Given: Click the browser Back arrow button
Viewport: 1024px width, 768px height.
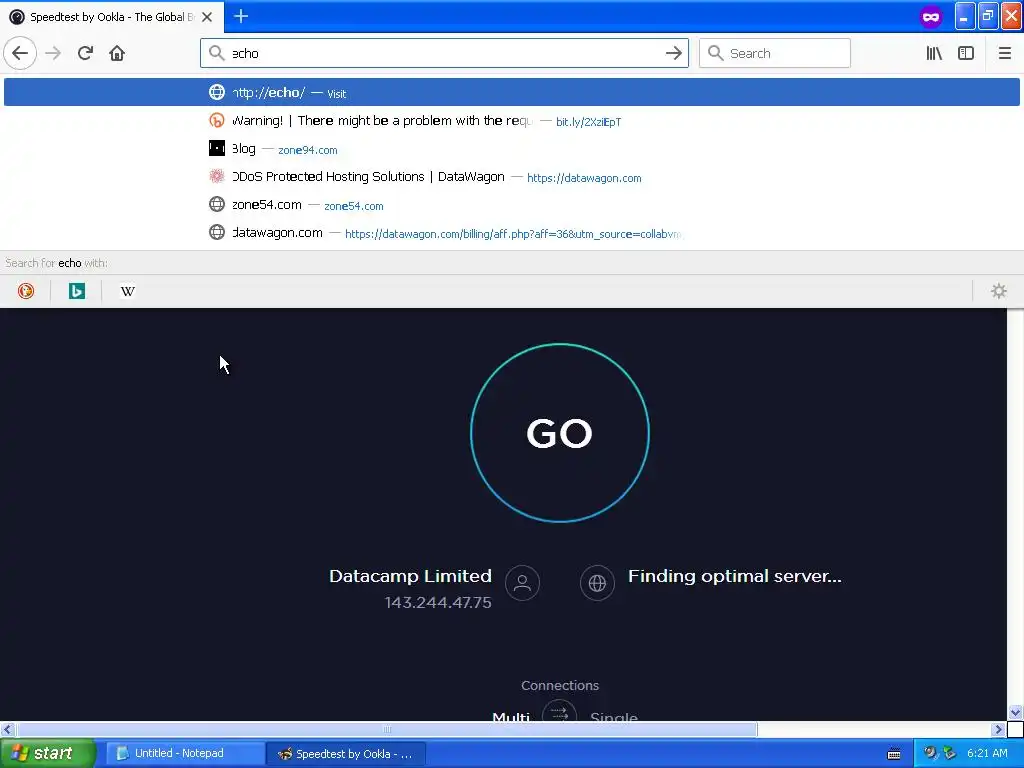Looking at the screenshot, I should click(x=20, y=53).
